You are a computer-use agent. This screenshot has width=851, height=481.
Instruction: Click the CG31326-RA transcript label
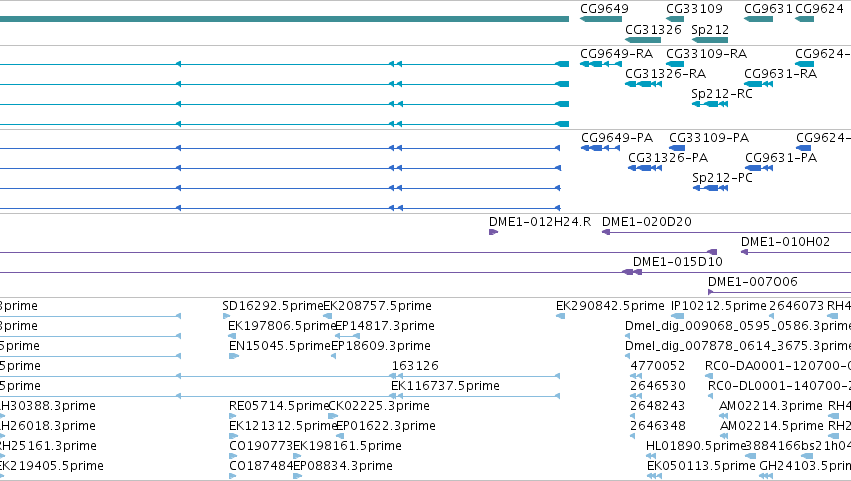[665, 74]
